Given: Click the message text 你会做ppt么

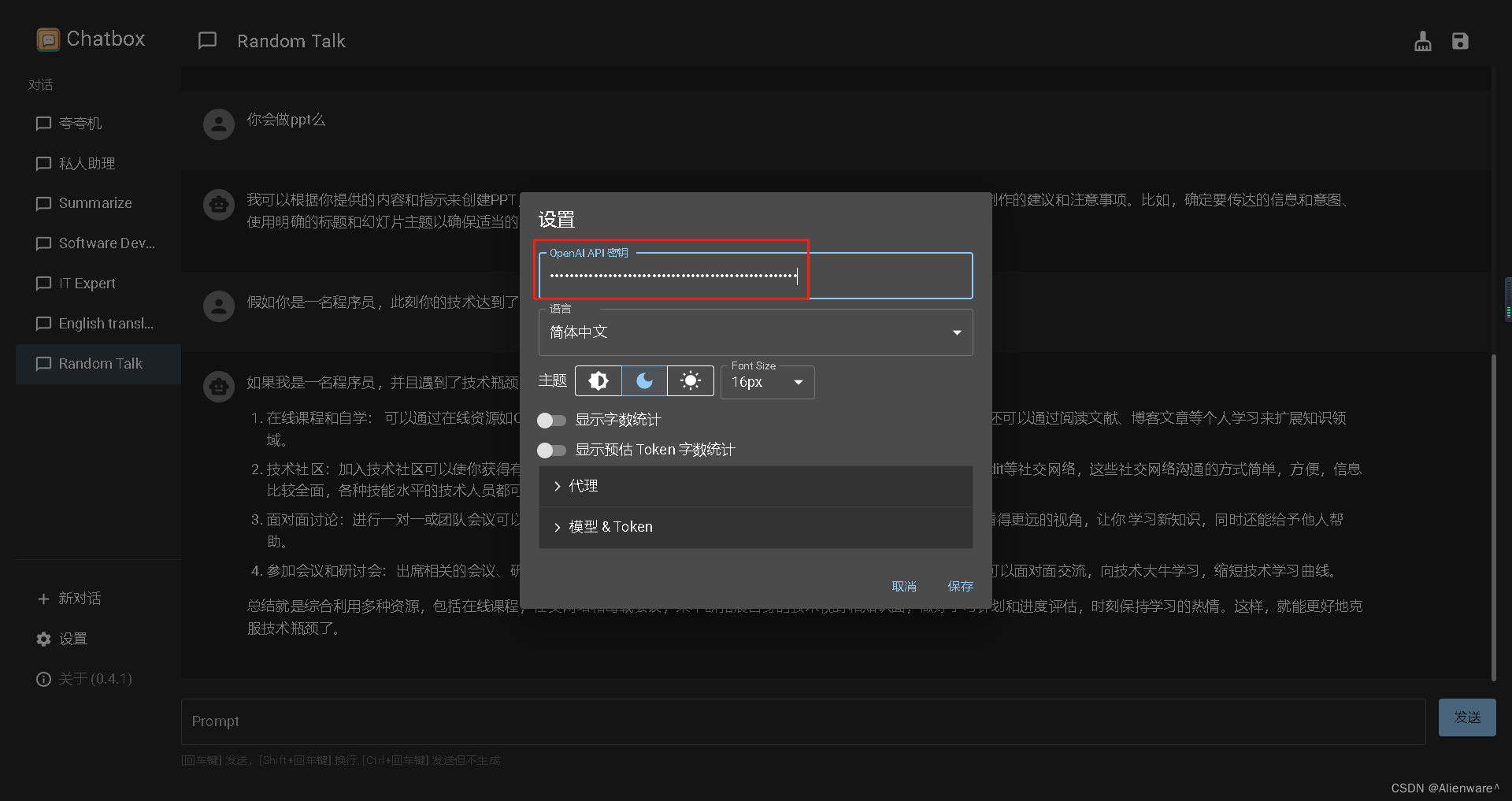Looking at the screenshot, I should point(286,120).
